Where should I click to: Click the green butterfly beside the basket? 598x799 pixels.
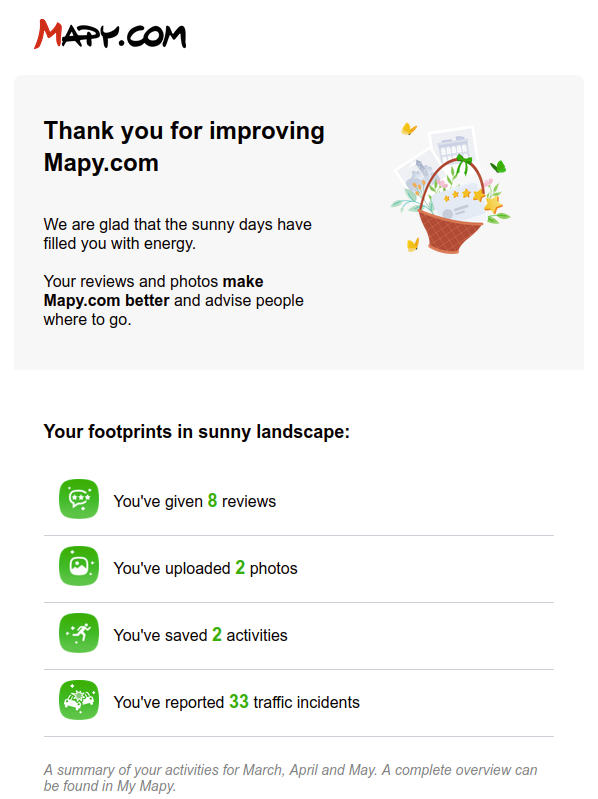498,167
